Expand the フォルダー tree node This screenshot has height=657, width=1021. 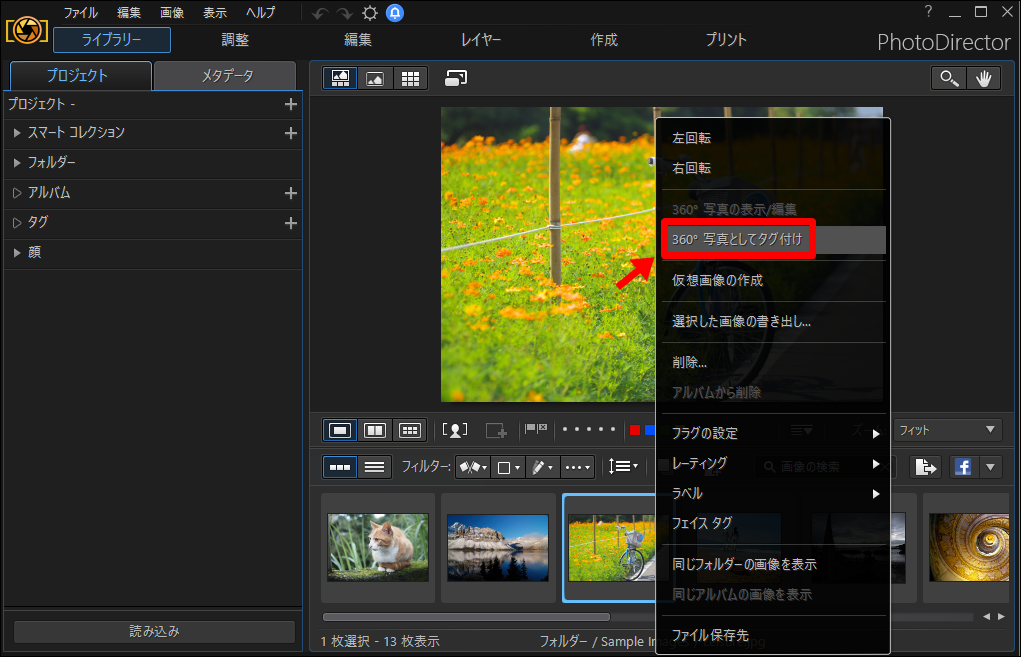point(17,163)
